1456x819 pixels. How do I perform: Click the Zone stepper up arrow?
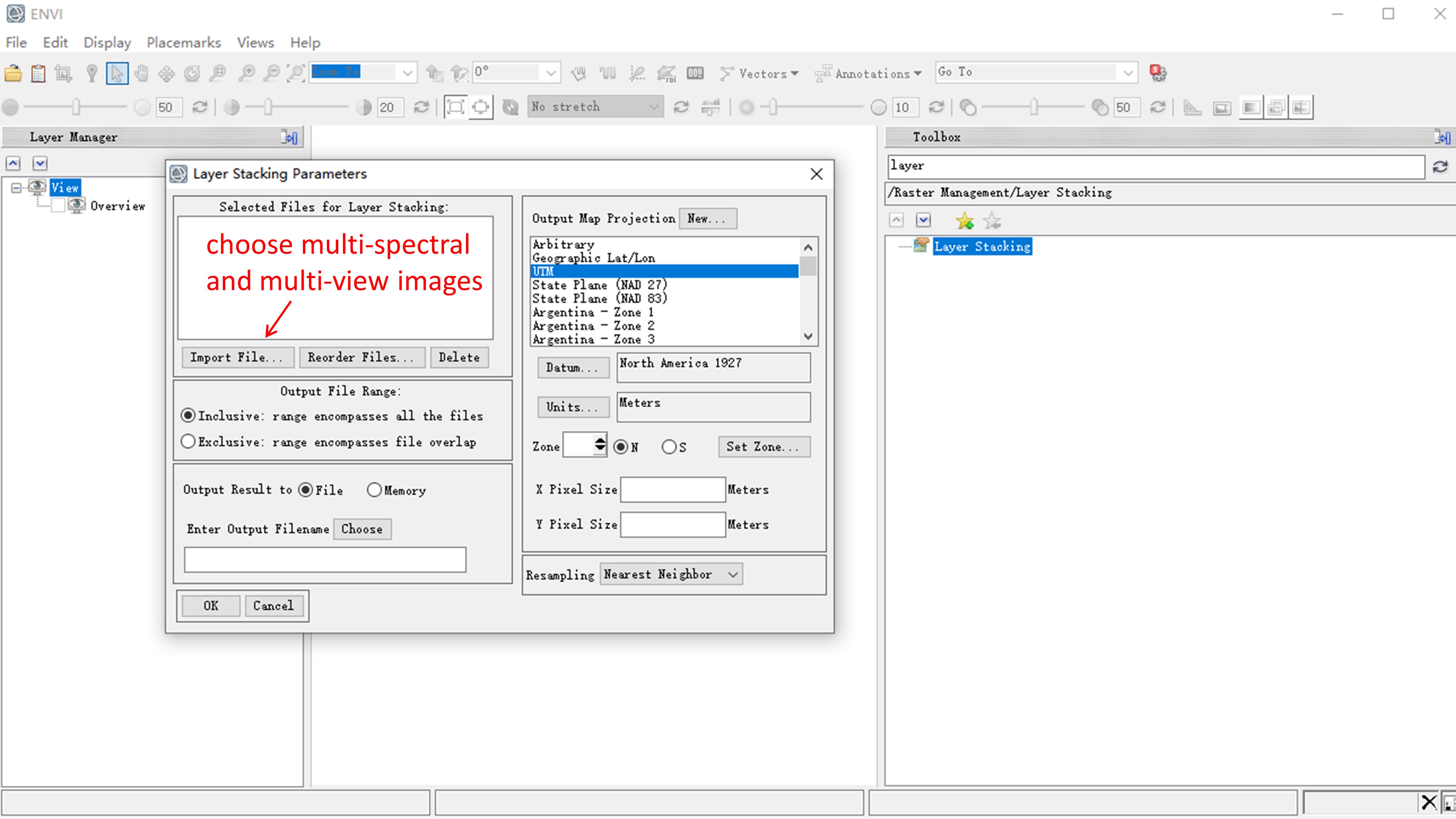(600, 440)
